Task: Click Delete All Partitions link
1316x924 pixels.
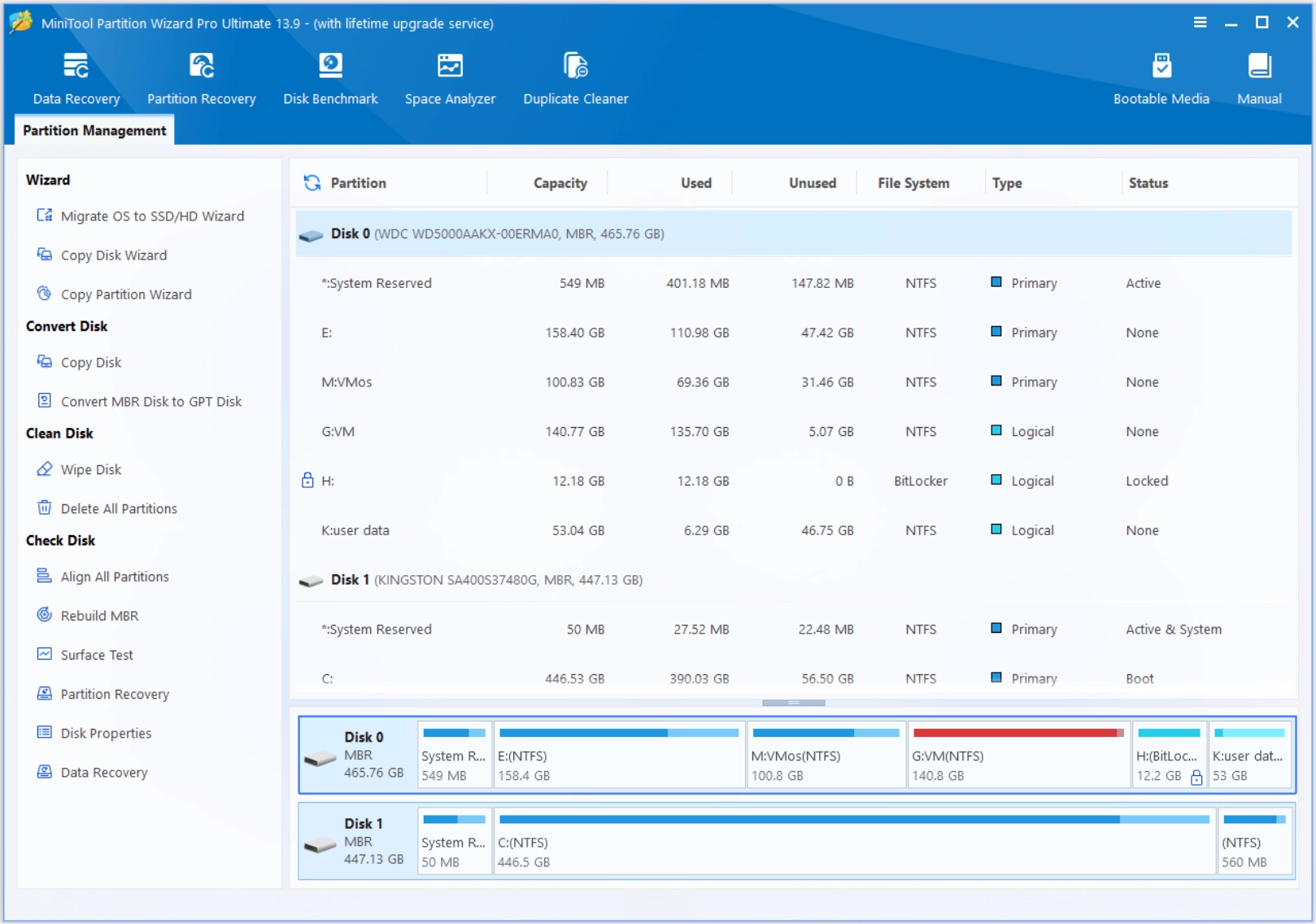Action: pos(119,509)
